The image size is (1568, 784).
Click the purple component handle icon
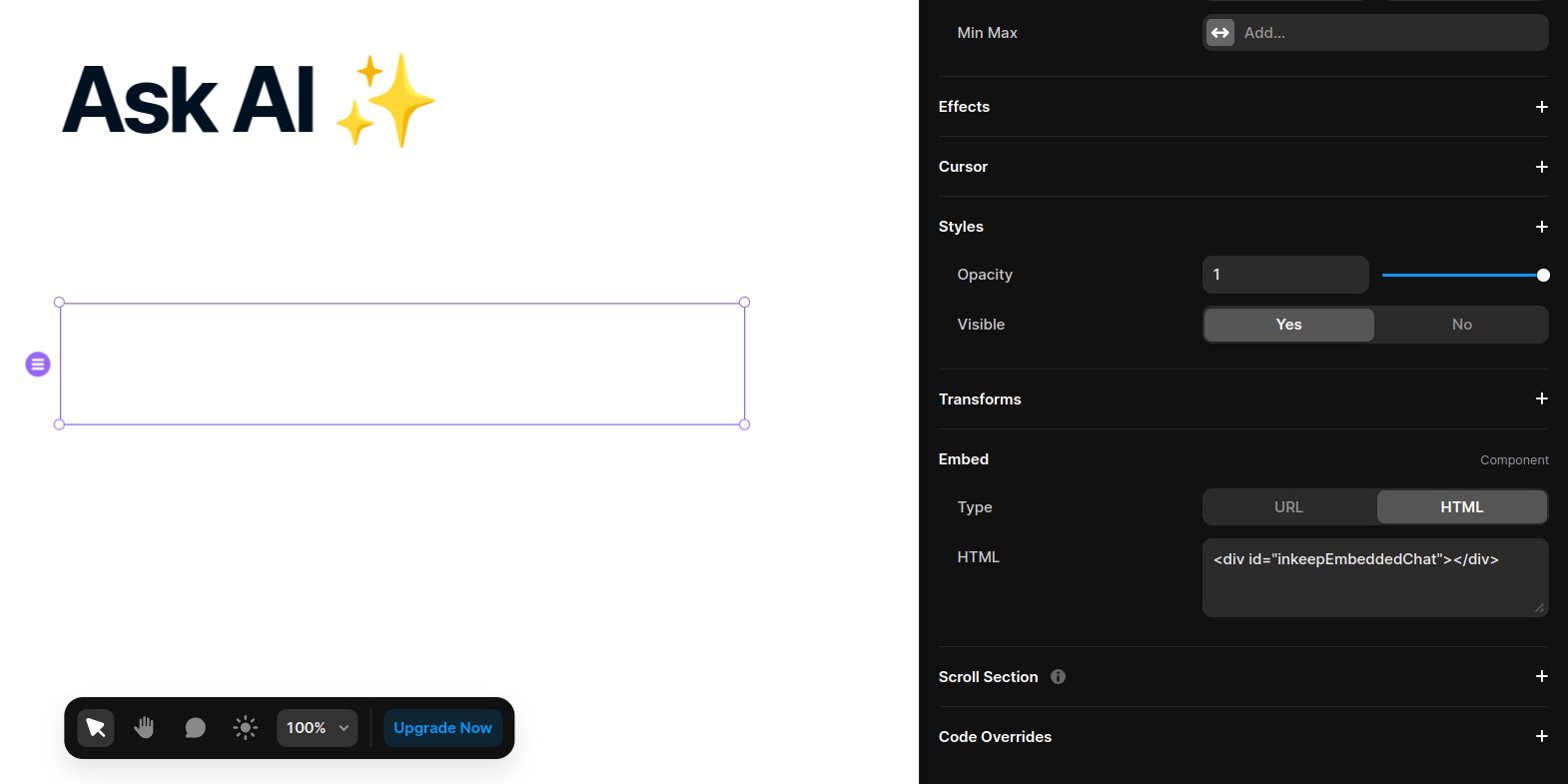[x=38, y=365]
